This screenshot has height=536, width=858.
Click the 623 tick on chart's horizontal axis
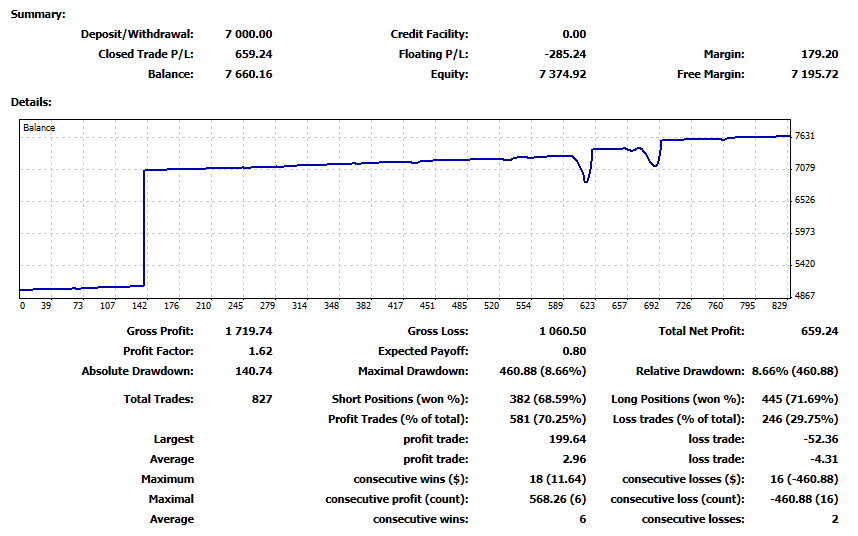pos(587,306)
